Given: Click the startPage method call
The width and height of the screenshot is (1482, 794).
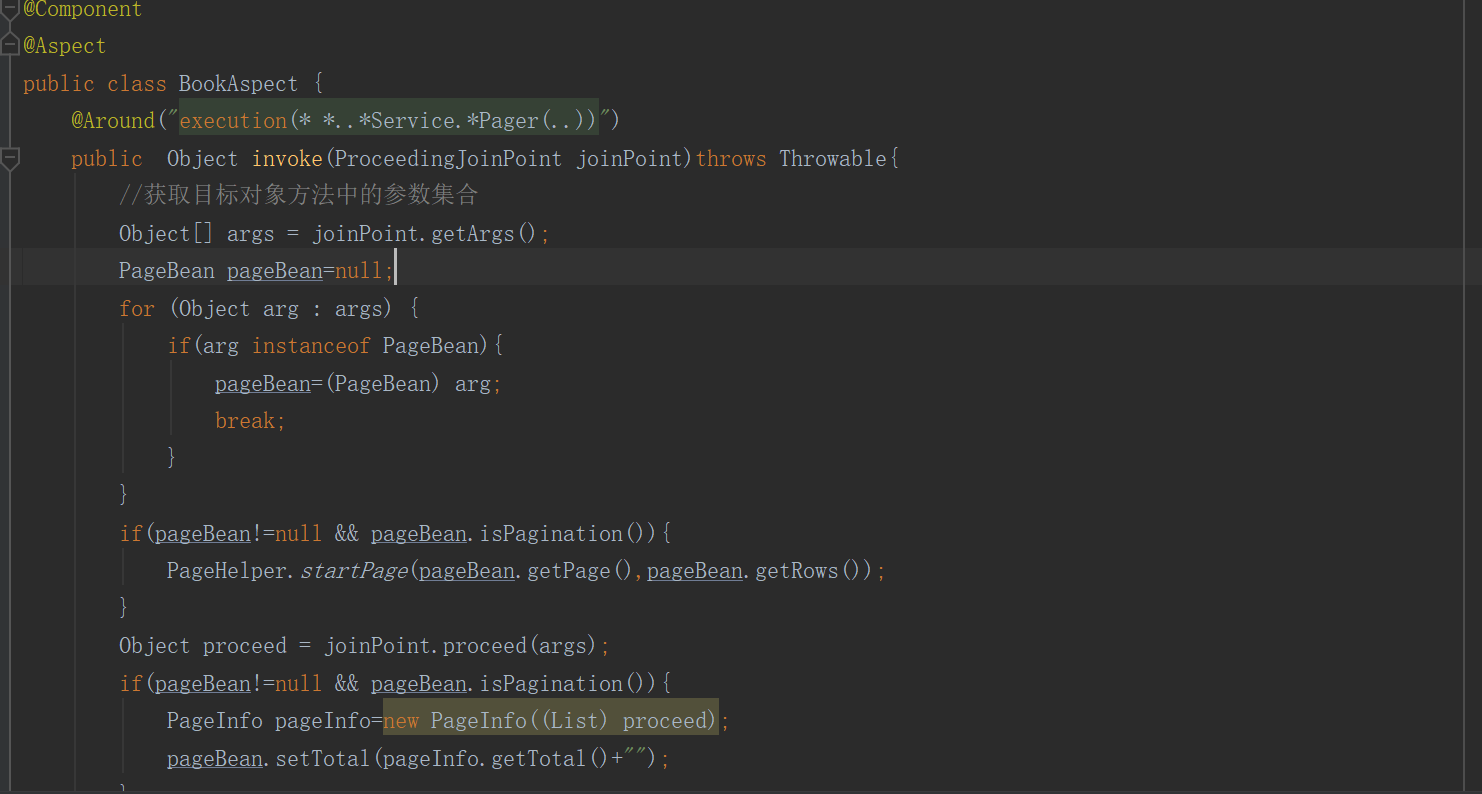Looking at the screenshot, I should pos(354,571).
